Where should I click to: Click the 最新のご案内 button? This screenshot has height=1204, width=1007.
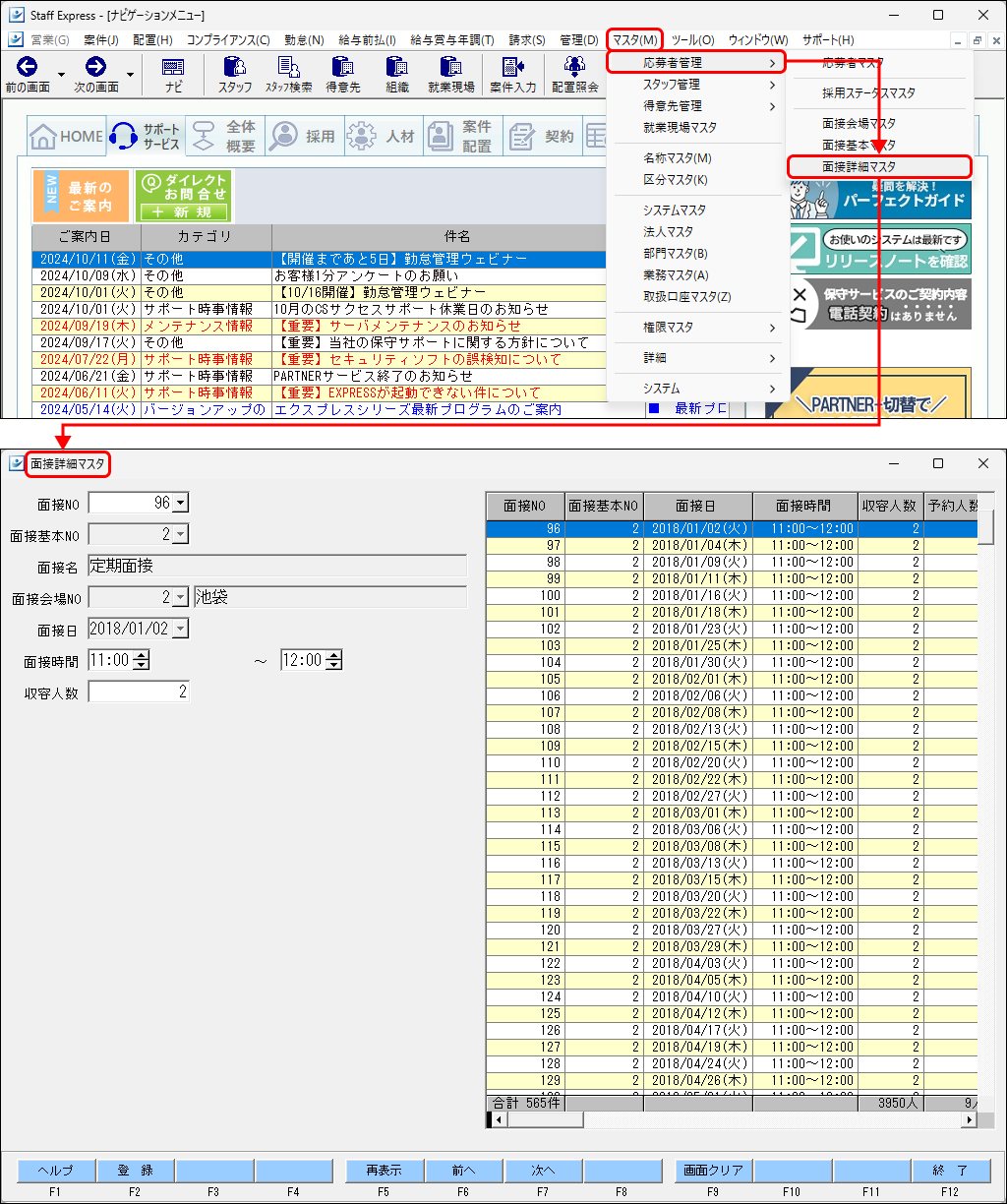click(x=81, y=196)
